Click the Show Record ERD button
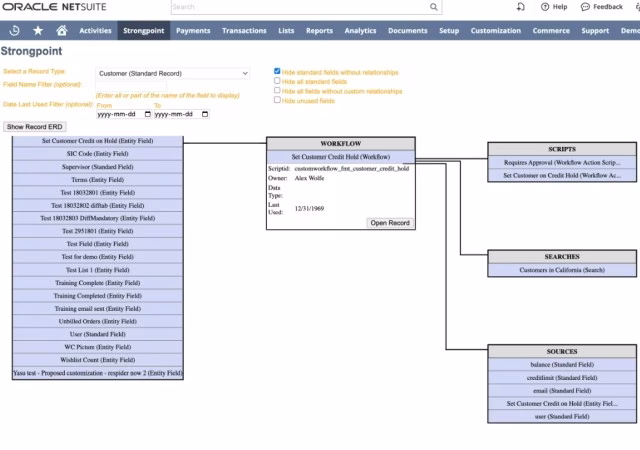Image resolution: width=640 pixels, height=450 pixels. (x=35, y=127)
